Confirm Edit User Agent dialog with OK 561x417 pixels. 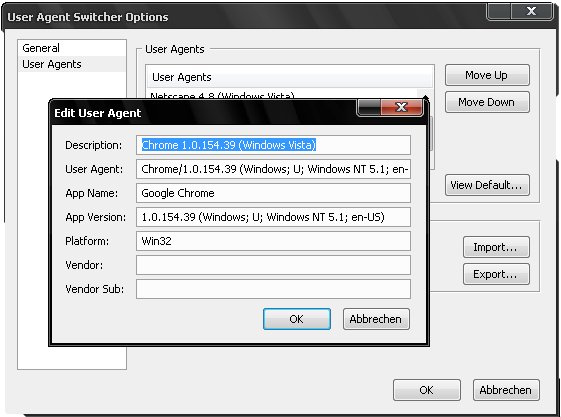pyautogui.click(x=297, y=319)
